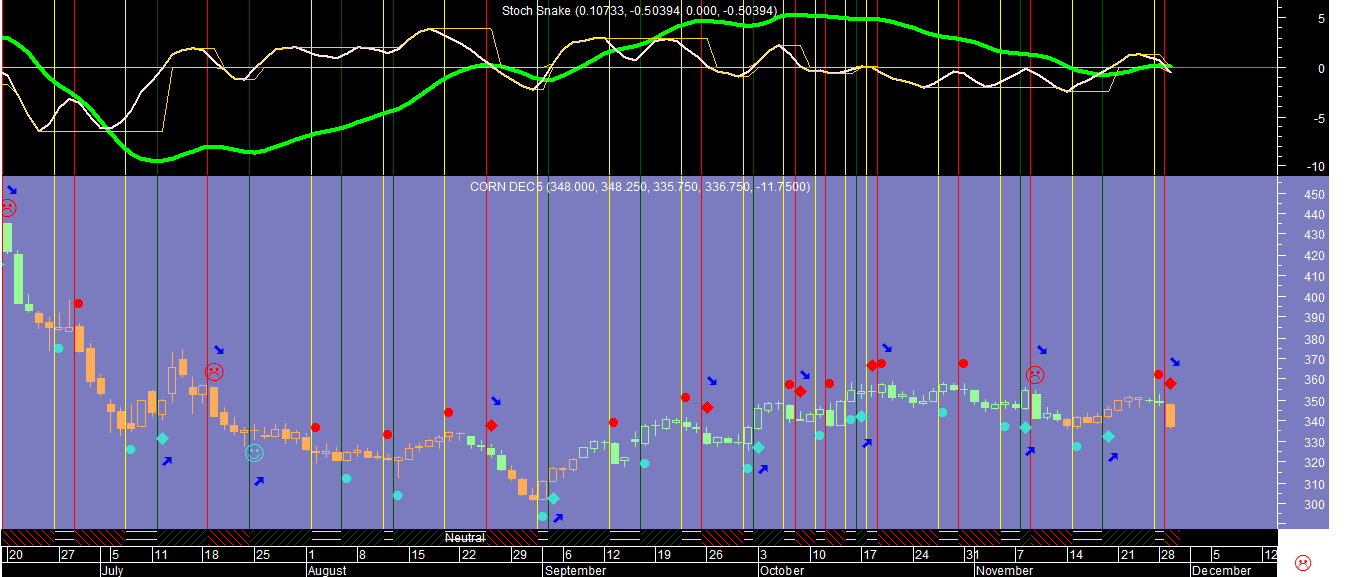The image size is (1352, 577).
Task: Click the red sad face in early November
Action: [1035, 375]
